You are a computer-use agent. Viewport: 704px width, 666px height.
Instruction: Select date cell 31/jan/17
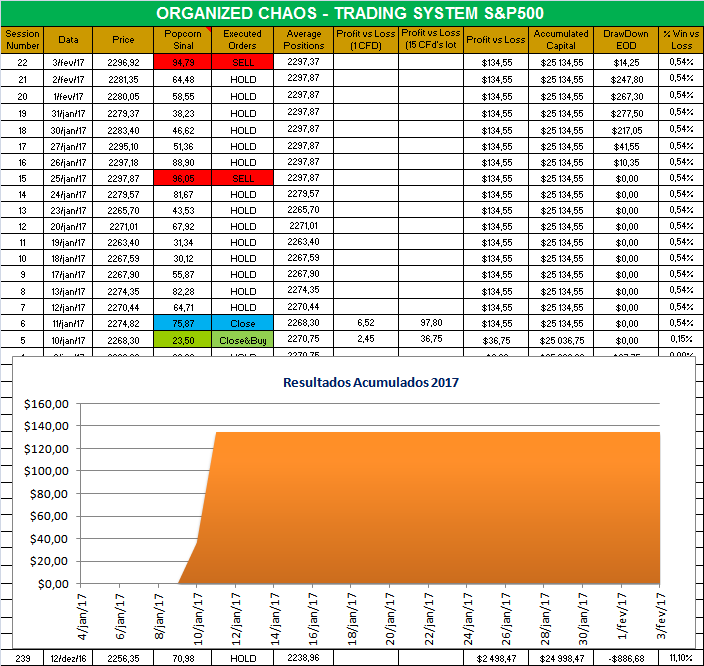[68, 114]
